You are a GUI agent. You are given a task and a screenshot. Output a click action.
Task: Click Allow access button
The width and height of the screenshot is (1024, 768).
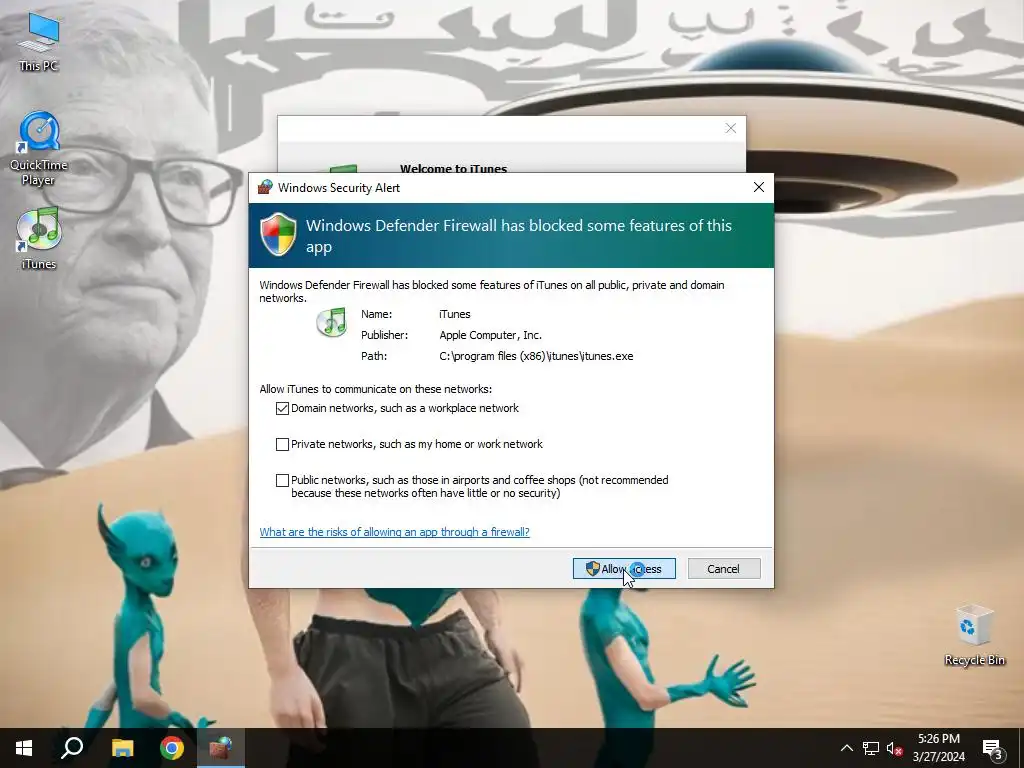tap(624, 569)
